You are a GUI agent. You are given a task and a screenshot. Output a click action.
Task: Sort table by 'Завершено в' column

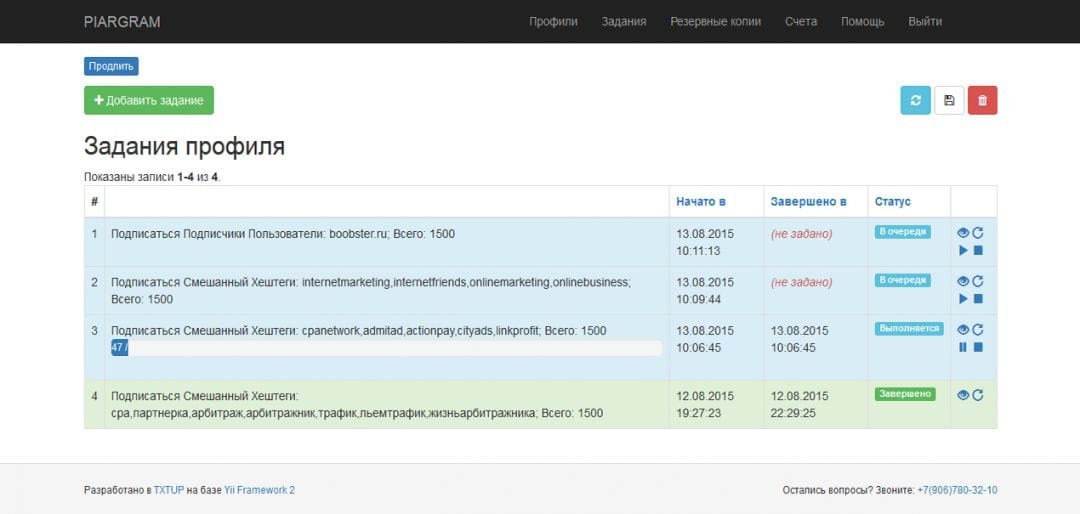808,202
